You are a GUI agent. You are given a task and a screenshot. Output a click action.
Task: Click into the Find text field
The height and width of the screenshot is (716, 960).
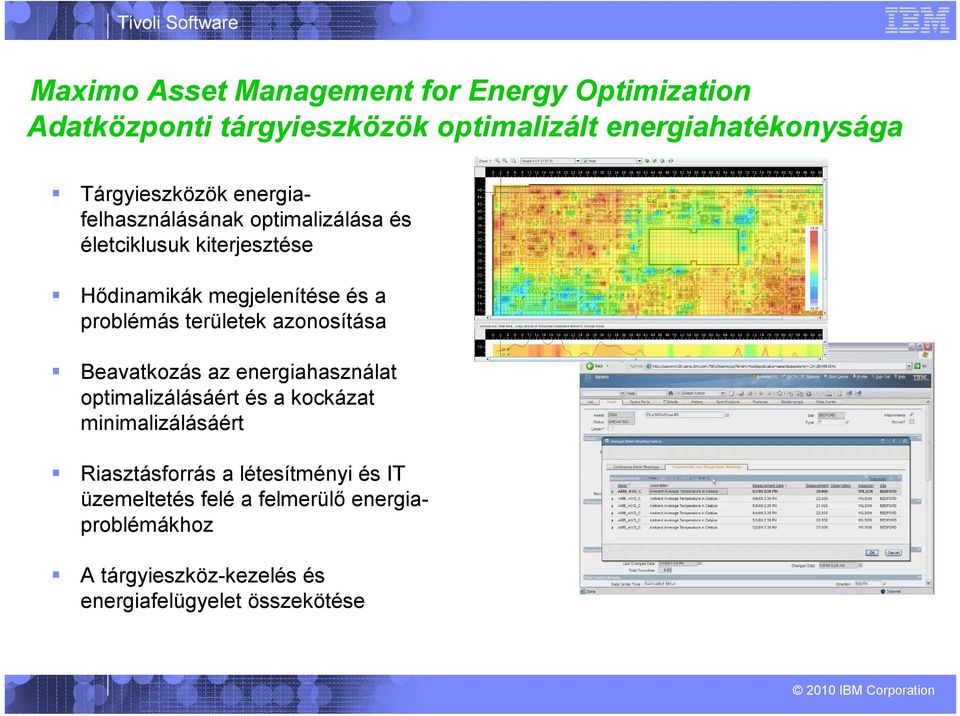651,393
